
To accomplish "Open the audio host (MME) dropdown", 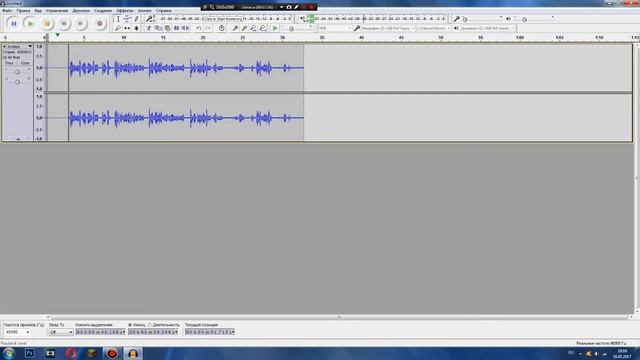I will click(335, 28).
